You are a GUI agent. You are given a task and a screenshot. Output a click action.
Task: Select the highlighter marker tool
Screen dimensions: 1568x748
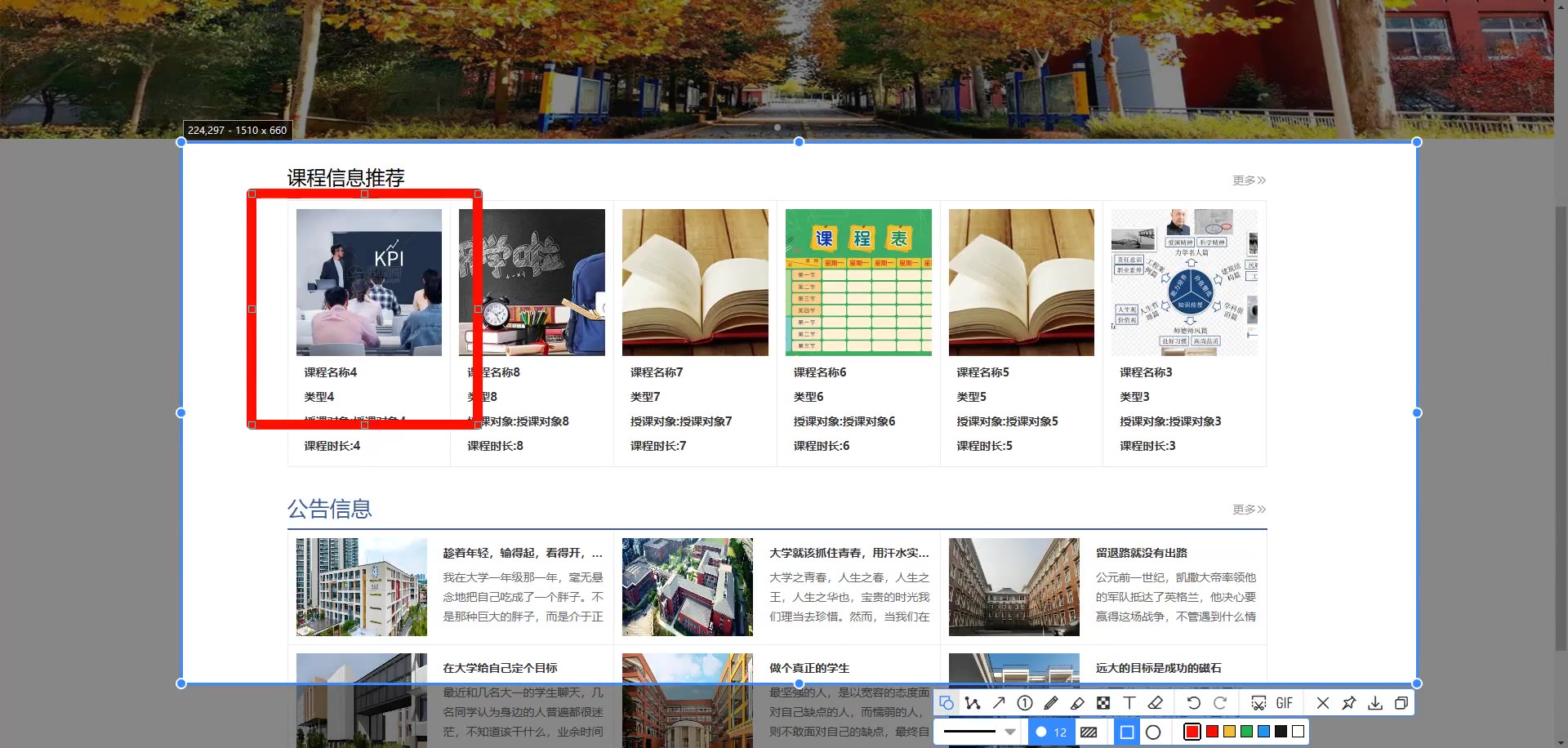[1077, 703]
